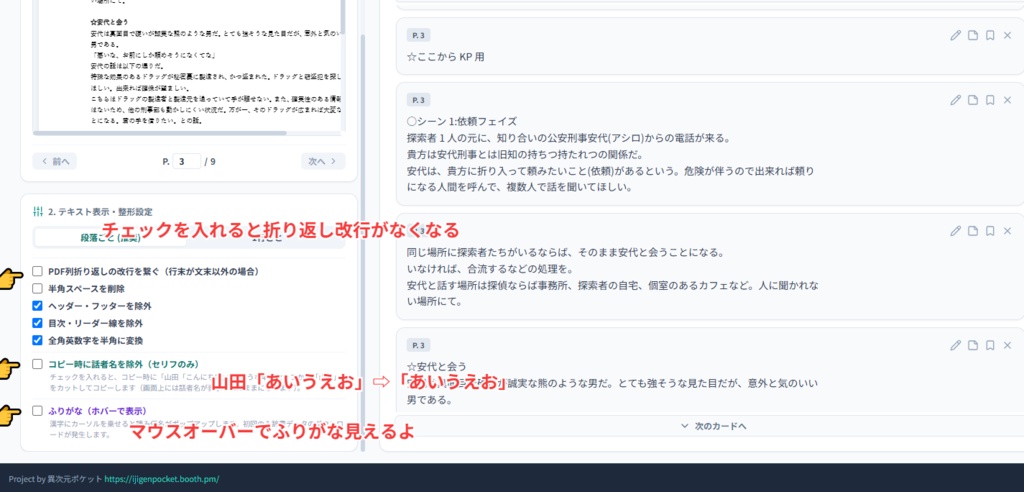The height and width of the screenshot is (492, 1024).
Task: Select the '段落ごと (標準)' tab
Action: click(110, 238)
